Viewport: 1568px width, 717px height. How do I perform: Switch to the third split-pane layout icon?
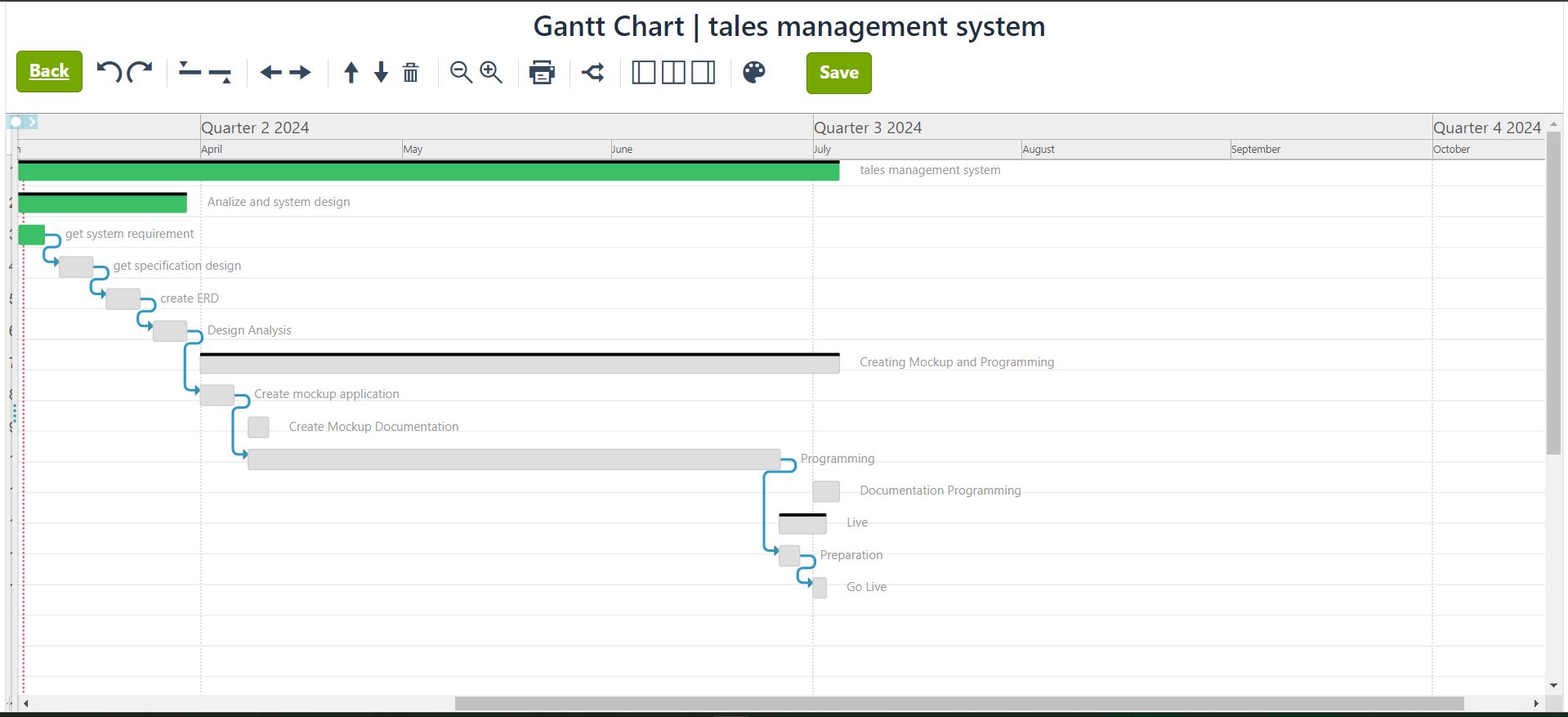(x=703, y=73)
